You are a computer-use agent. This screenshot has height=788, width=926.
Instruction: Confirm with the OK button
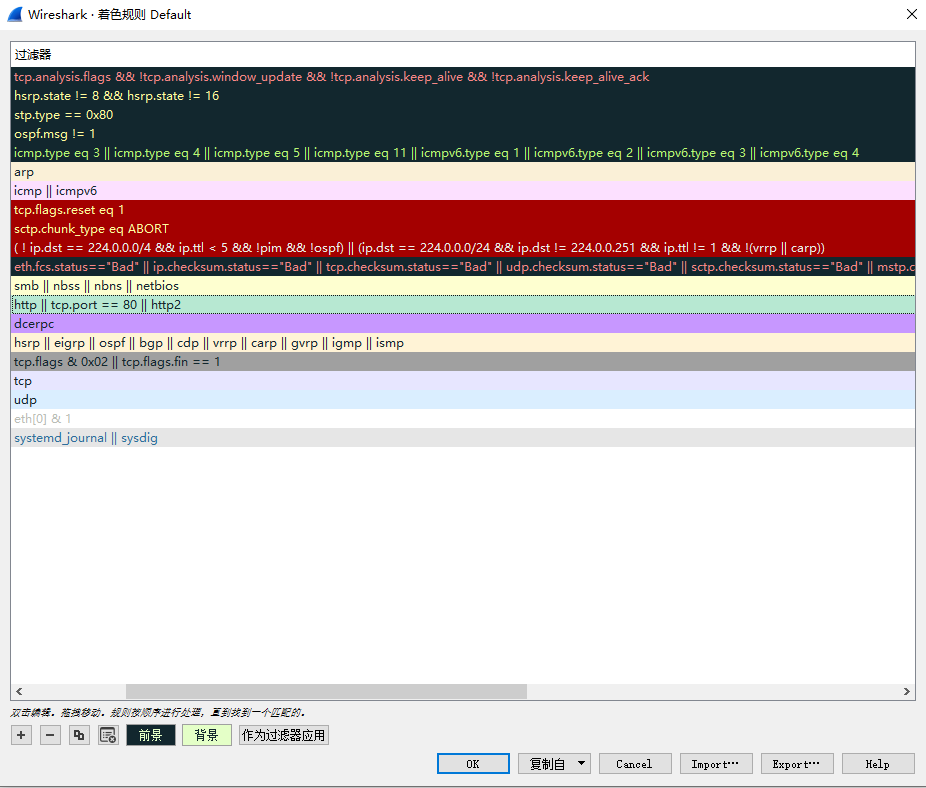tap(473, 763)
